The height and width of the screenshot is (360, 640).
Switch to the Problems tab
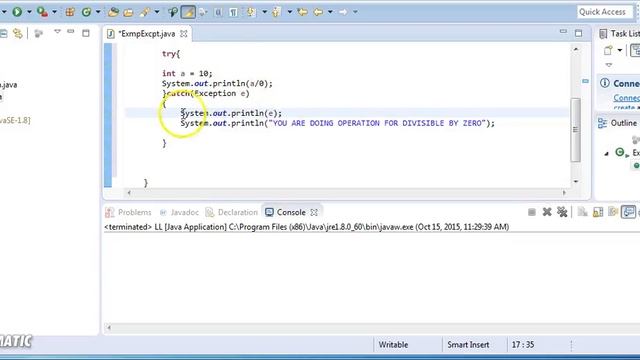(x=128, y=212)
